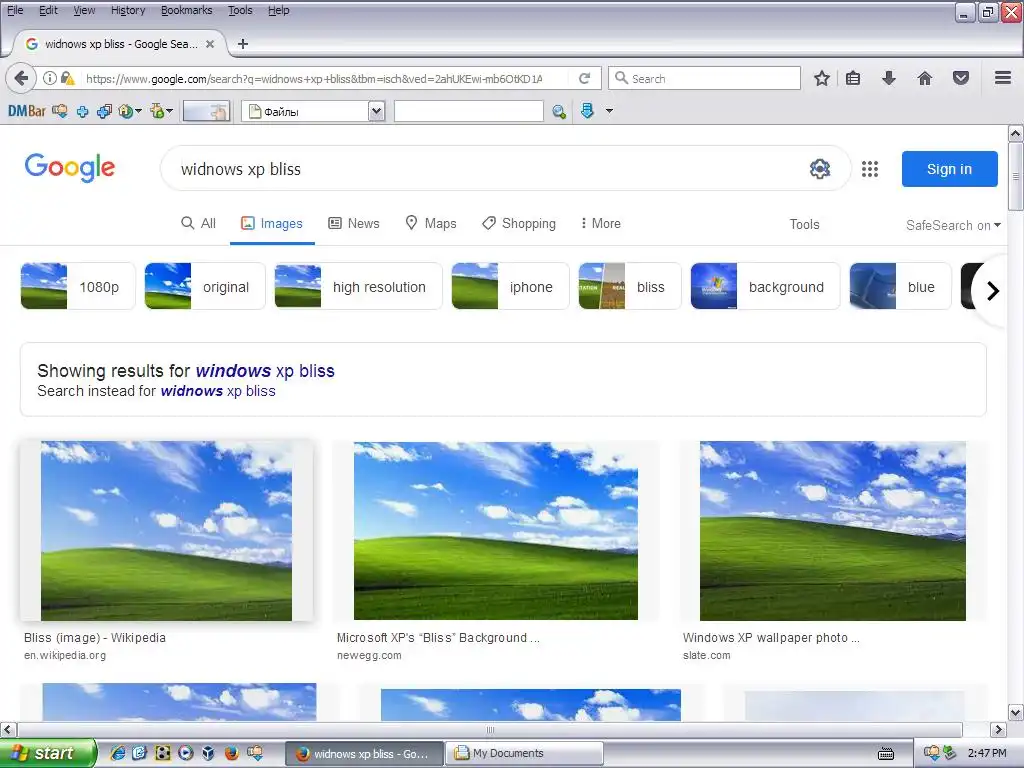Reload the page with the refresh icon
Screen dimensions: 1024x768
584,78
